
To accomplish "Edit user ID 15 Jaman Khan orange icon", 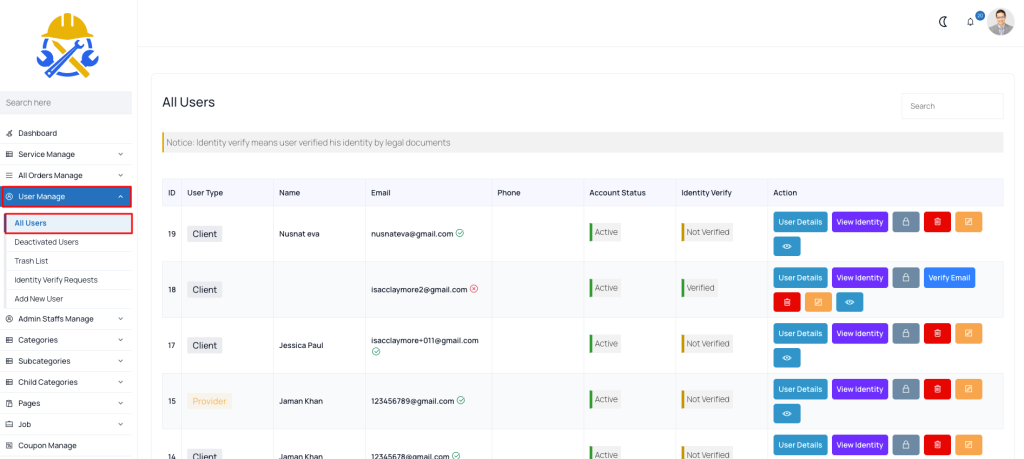I will pos(968,389).
